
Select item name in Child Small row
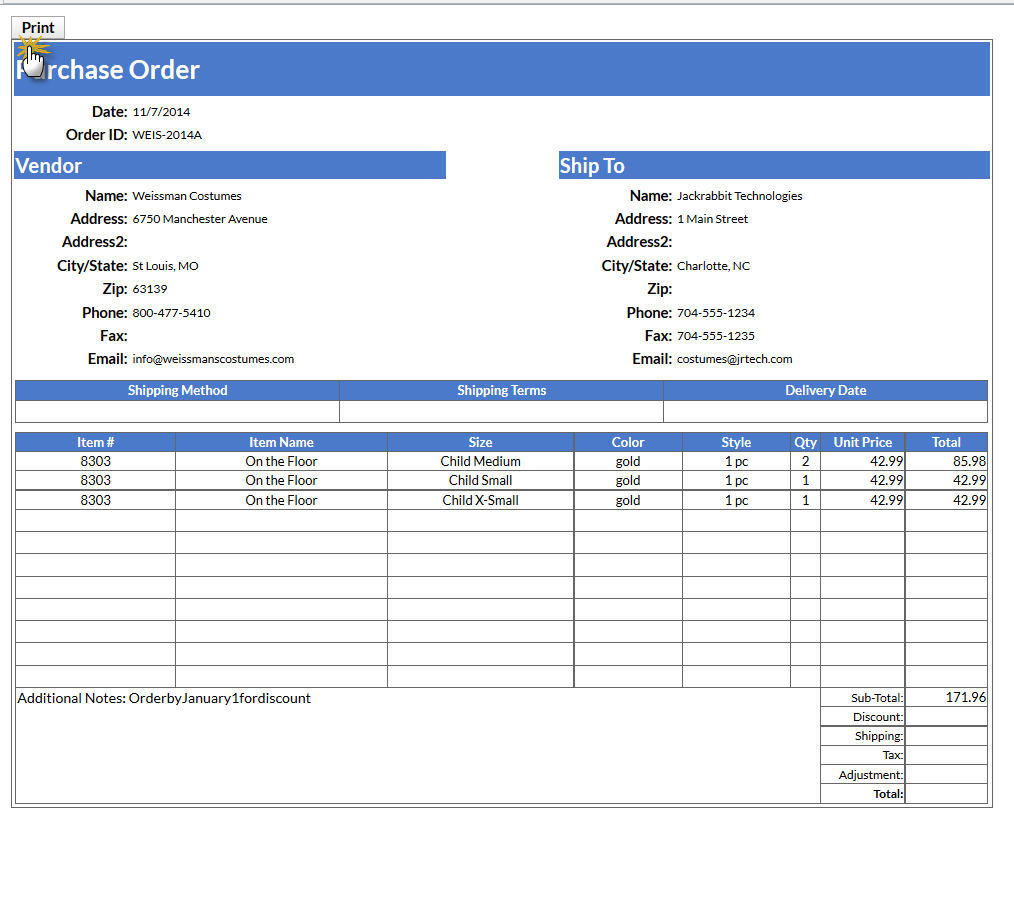[x=281, y=481]
